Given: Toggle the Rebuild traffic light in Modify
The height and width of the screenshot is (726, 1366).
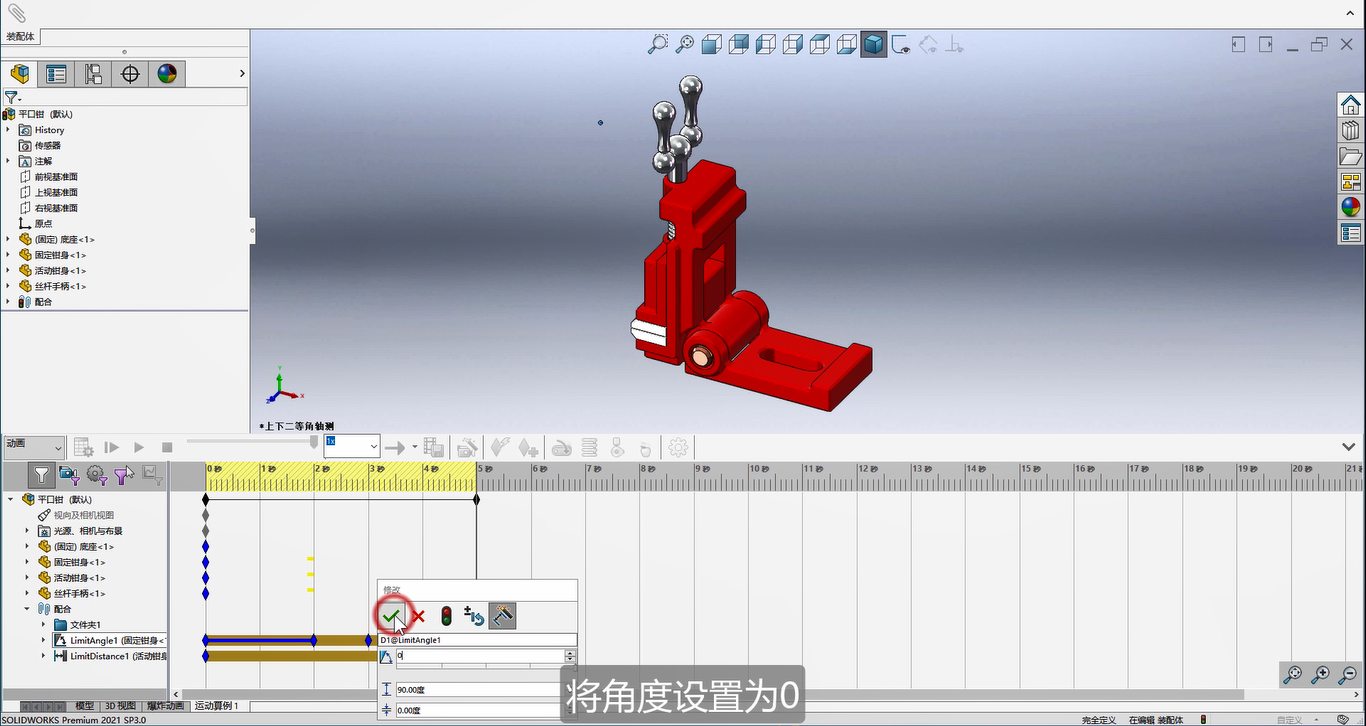Looking at the screenshot, I should point(446,616).
